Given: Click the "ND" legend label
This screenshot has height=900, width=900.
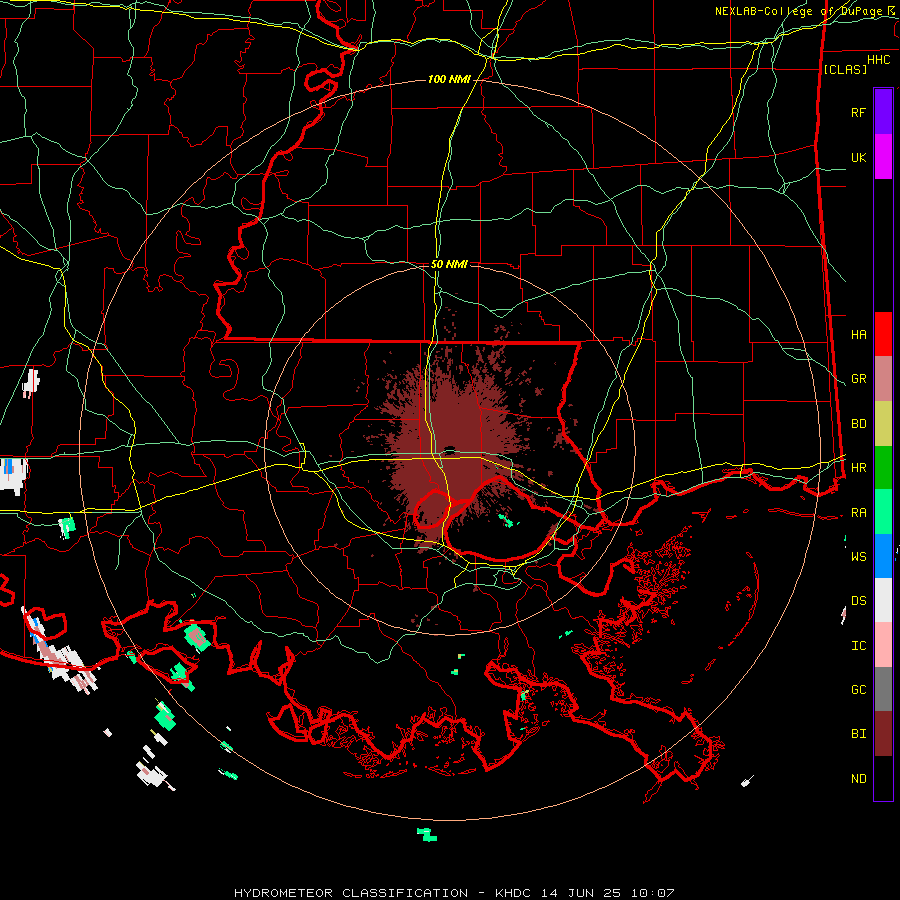Looking at the screenshot, I should pyautogui.click(x=858, y=778).
